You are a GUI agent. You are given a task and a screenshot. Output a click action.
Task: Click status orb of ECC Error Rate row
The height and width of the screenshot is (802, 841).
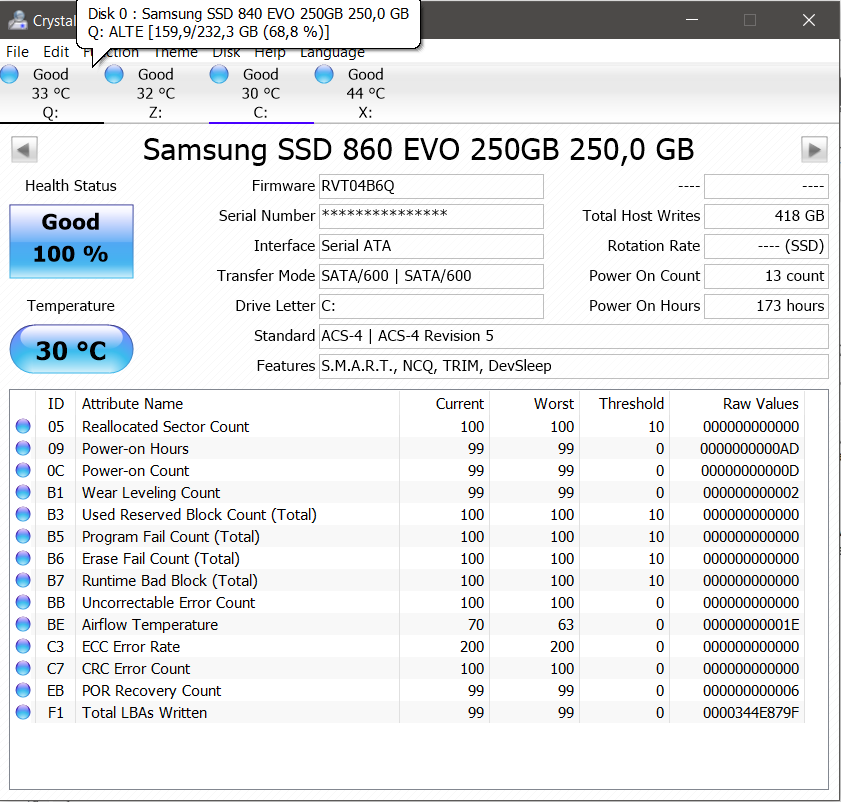pos(23,646)
